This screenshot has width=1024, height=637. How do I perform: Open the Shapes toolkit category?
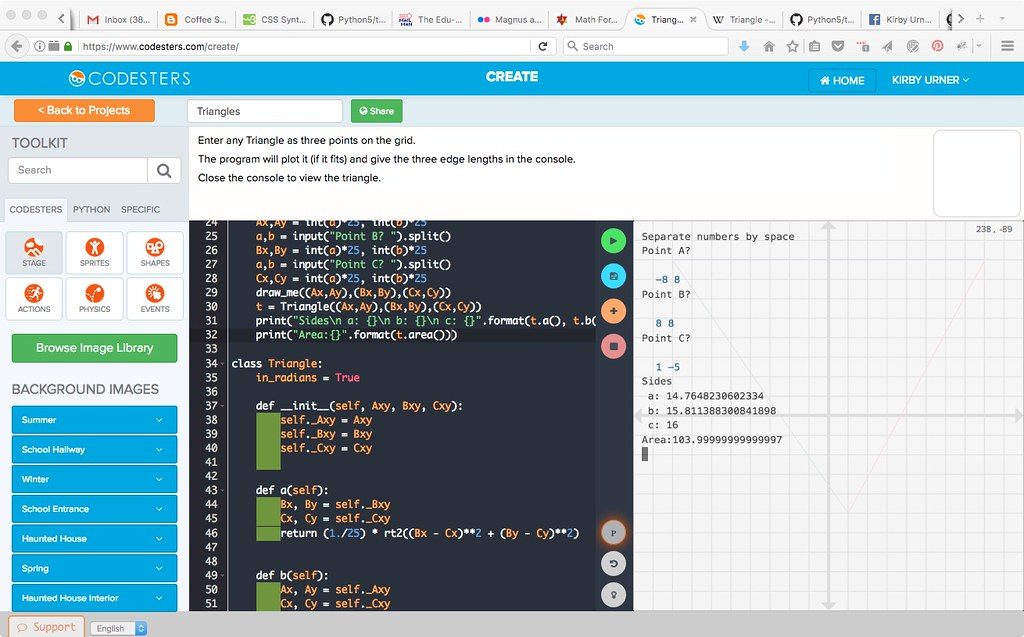(155, 252)
